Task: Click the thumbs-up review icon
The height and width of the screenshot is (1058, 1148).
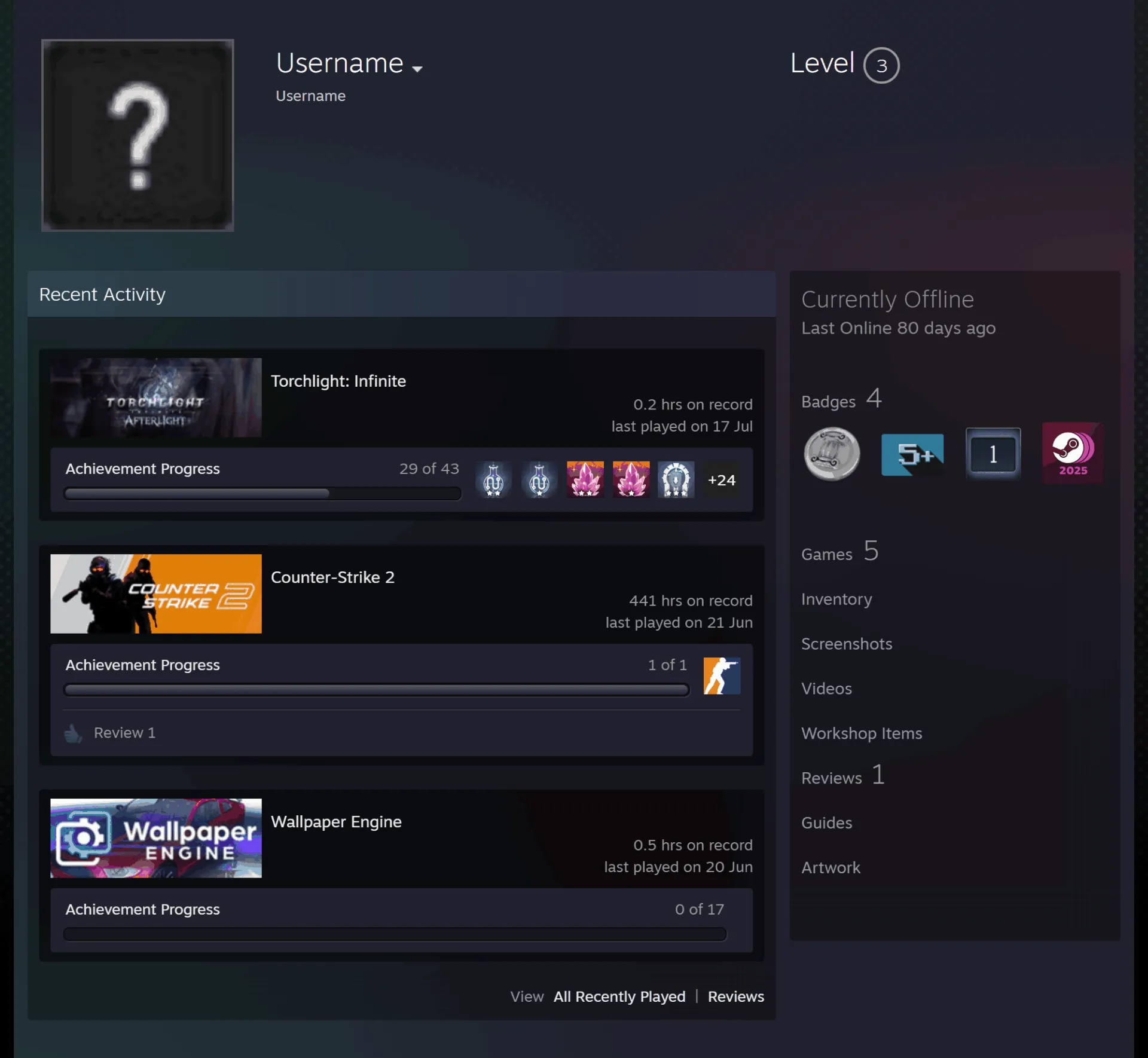Action: point(73,733)
